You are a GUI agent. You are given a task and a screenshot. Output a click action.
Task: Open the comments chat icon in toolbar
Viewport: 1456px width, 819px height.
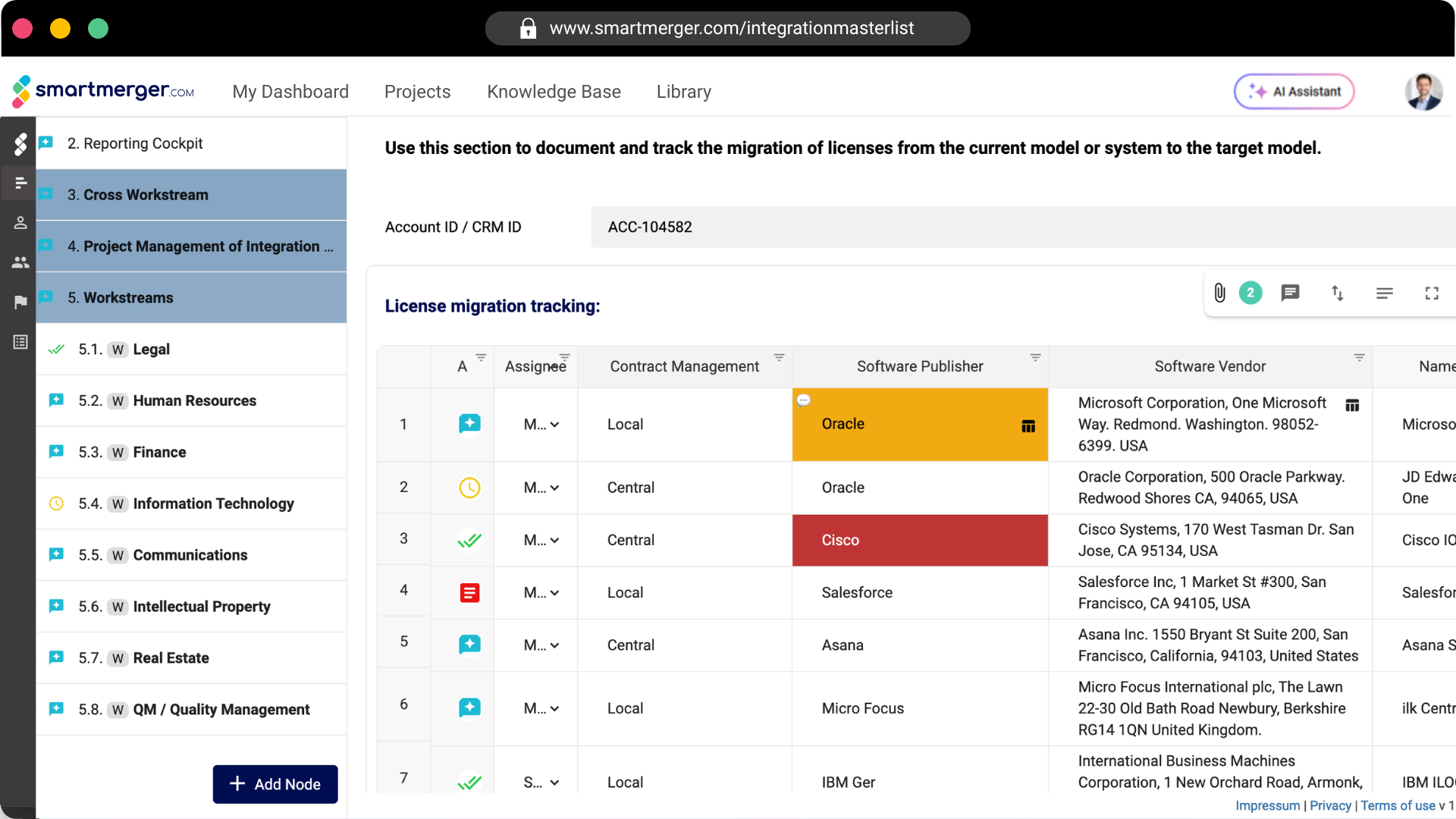point(1290,293)
